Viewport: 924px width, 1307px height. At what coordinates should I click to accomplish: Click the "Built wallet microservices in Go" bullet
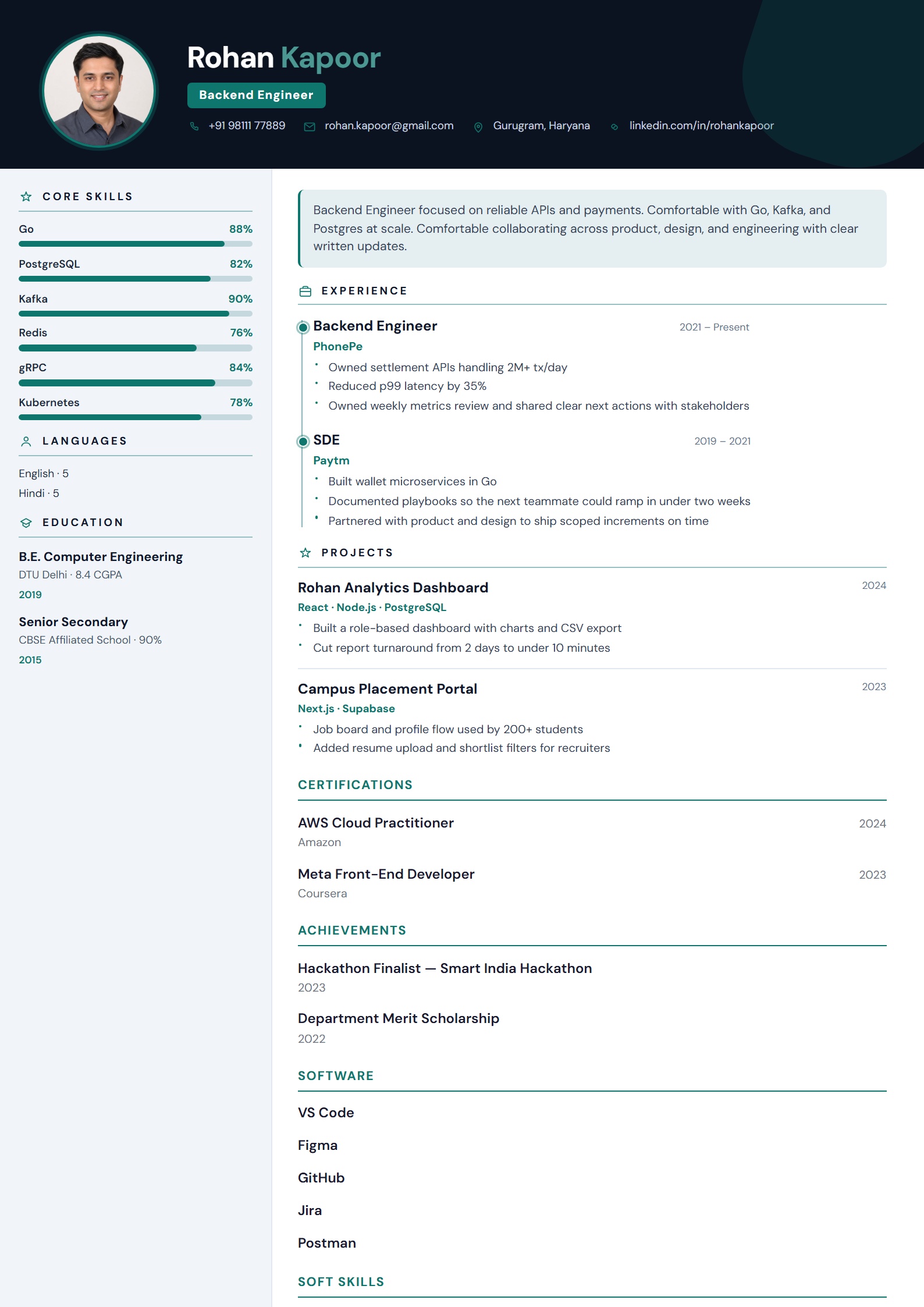click(413, 482)
